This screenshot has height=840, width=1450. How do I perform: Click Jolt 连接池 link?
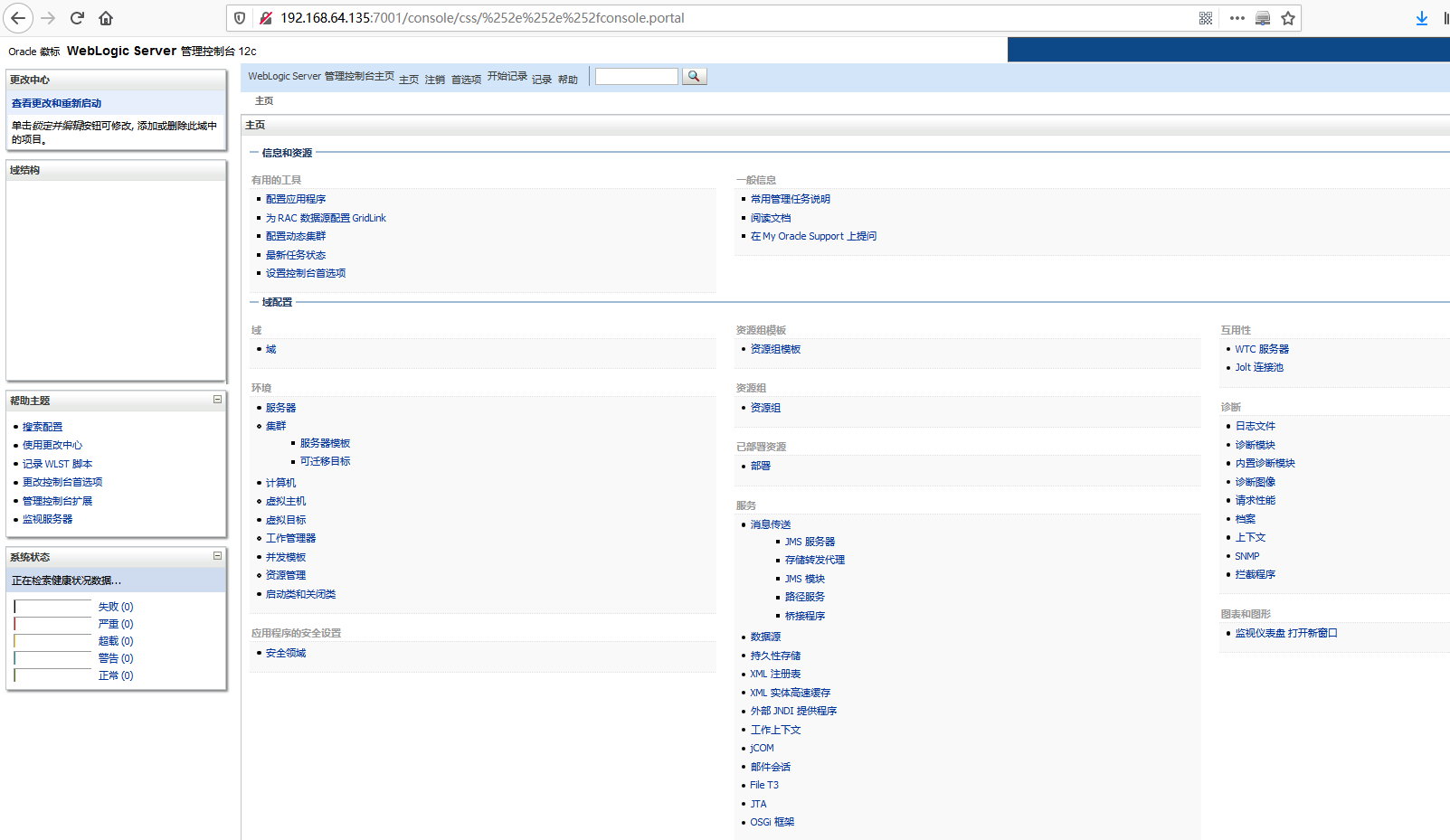1259,367
